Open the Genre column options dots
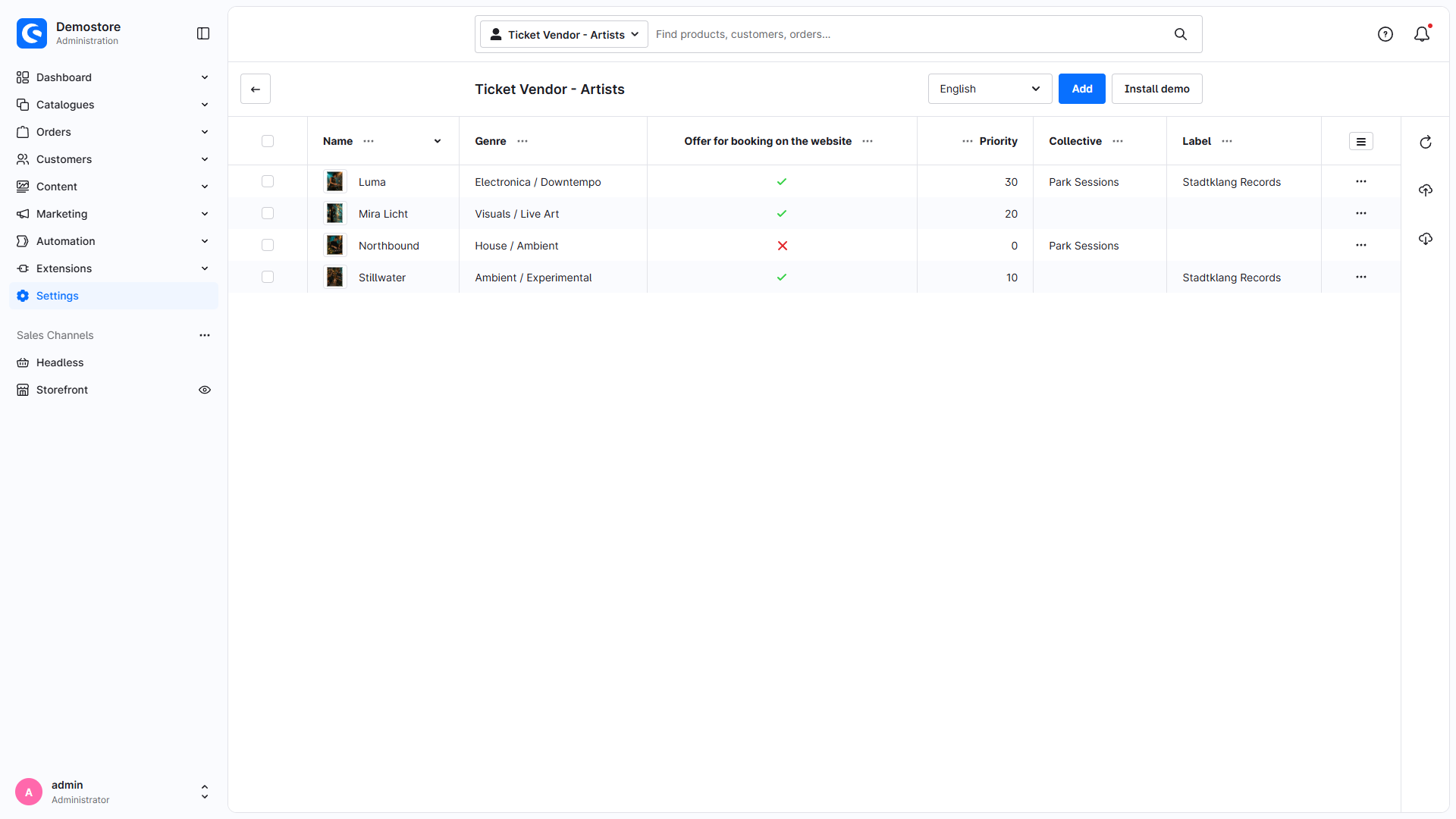 pyautogui.click(x=522, y=141)
